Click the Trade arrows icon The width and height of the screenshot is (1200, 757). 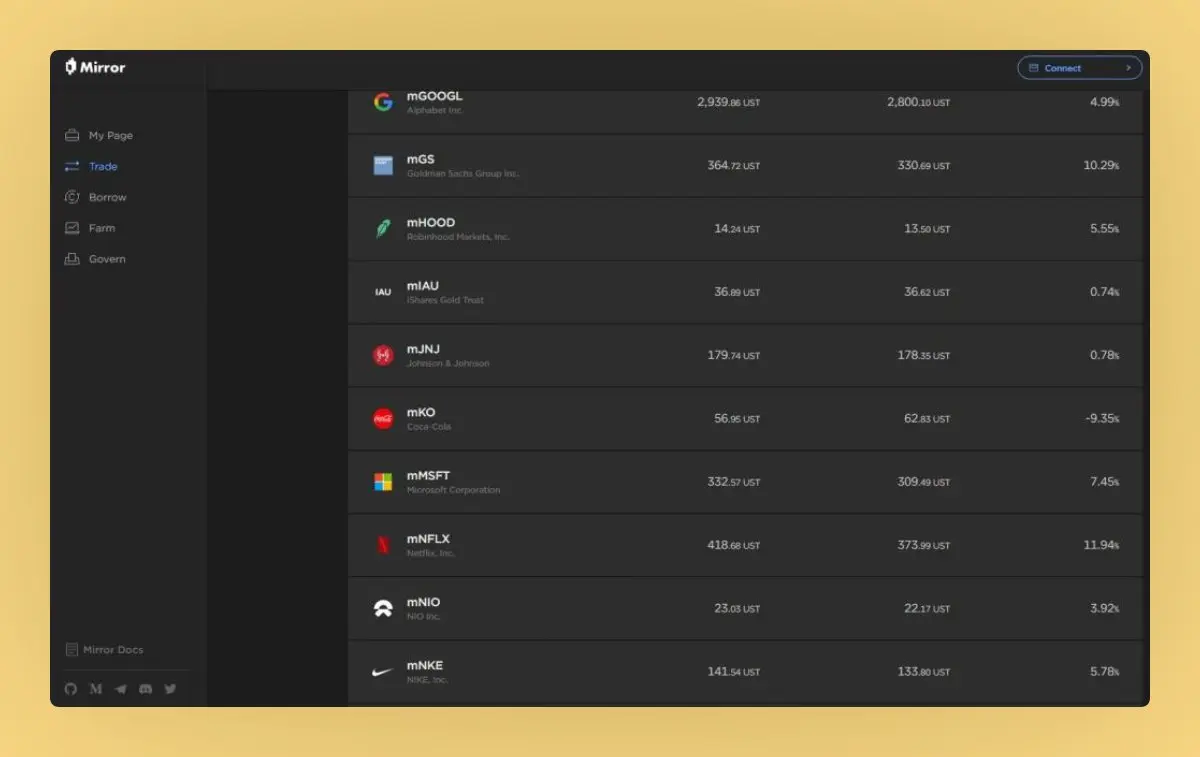click(x=72, y=166)
